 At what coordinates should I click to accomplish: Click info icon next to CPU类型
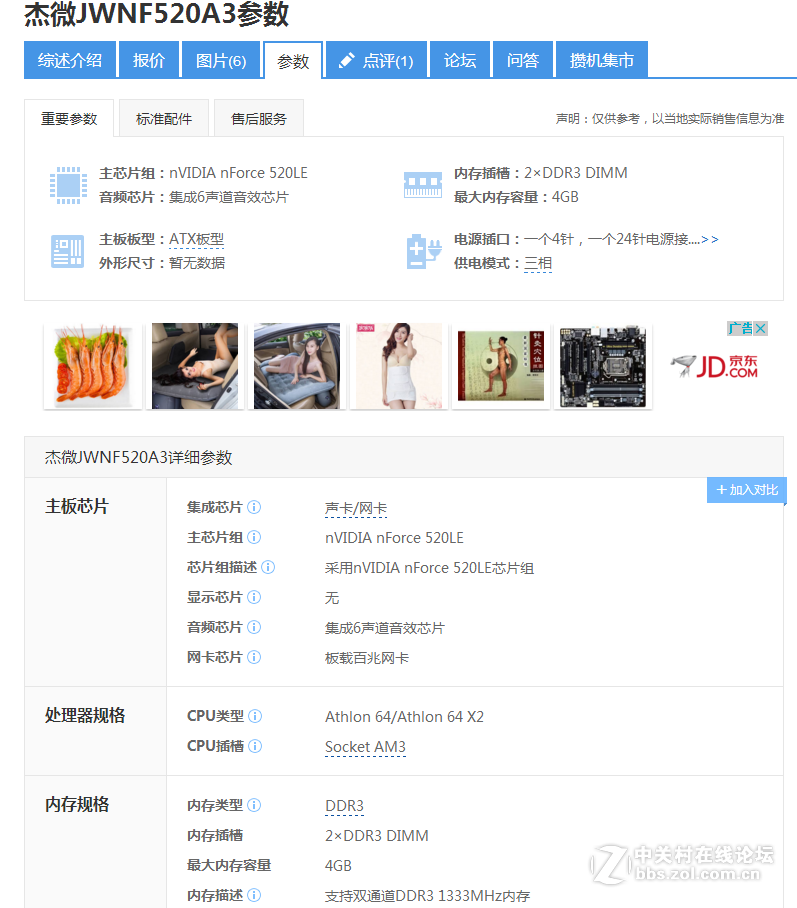[255, 716]
